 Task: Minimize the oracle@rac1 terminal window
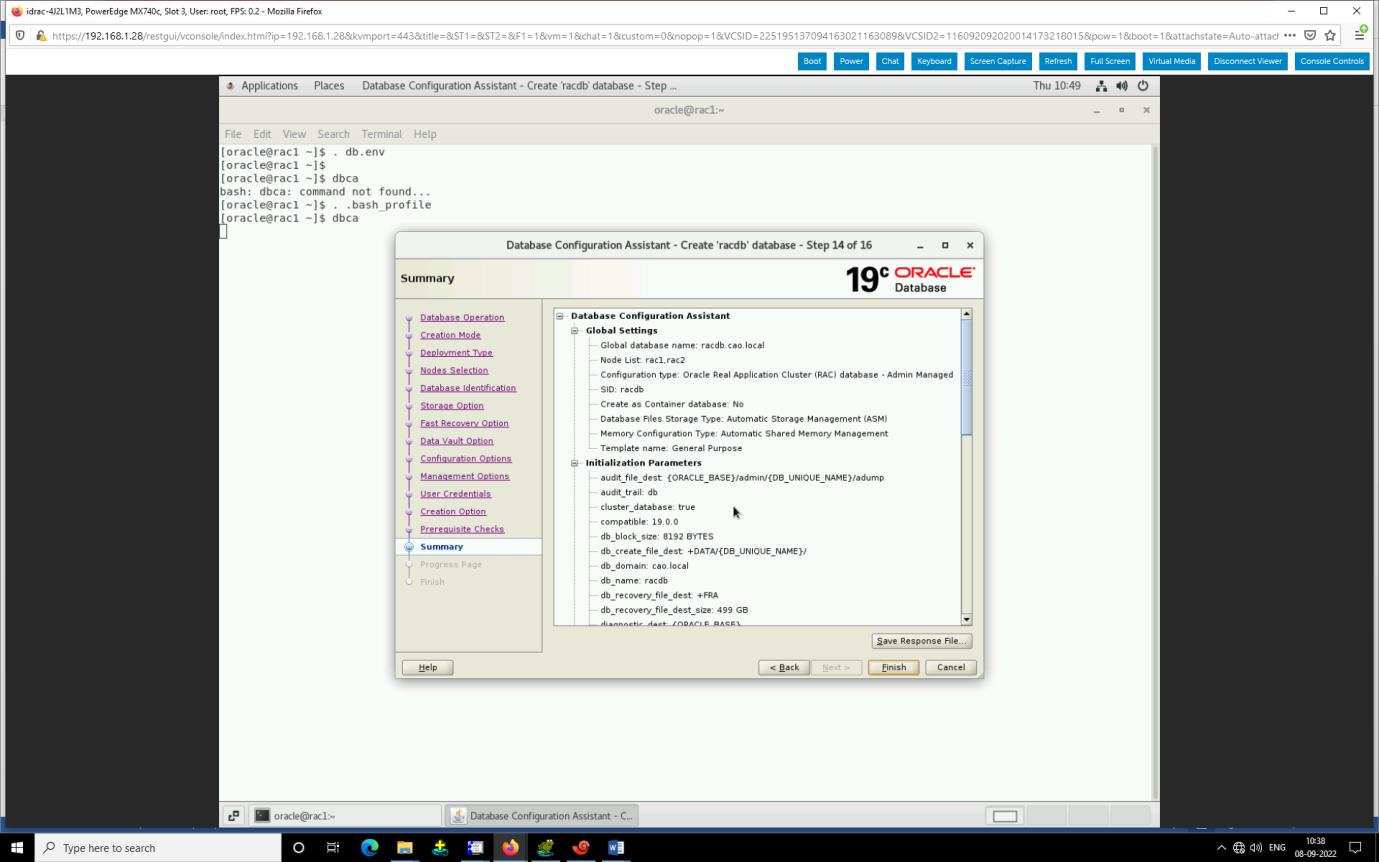point(1097,110)
